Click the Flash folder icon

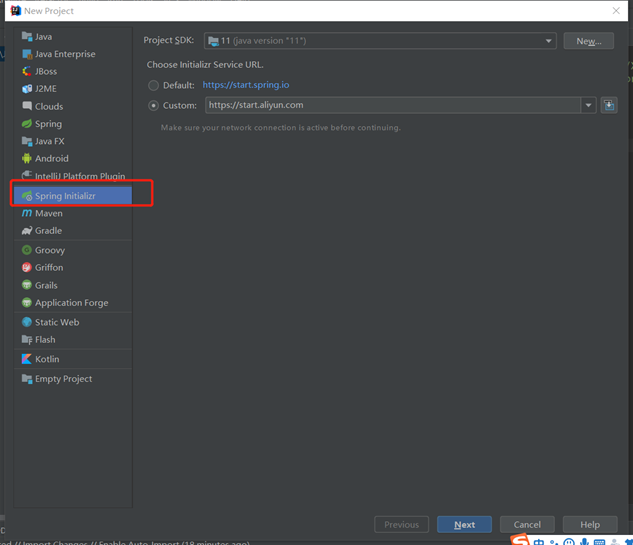(27, 340)
